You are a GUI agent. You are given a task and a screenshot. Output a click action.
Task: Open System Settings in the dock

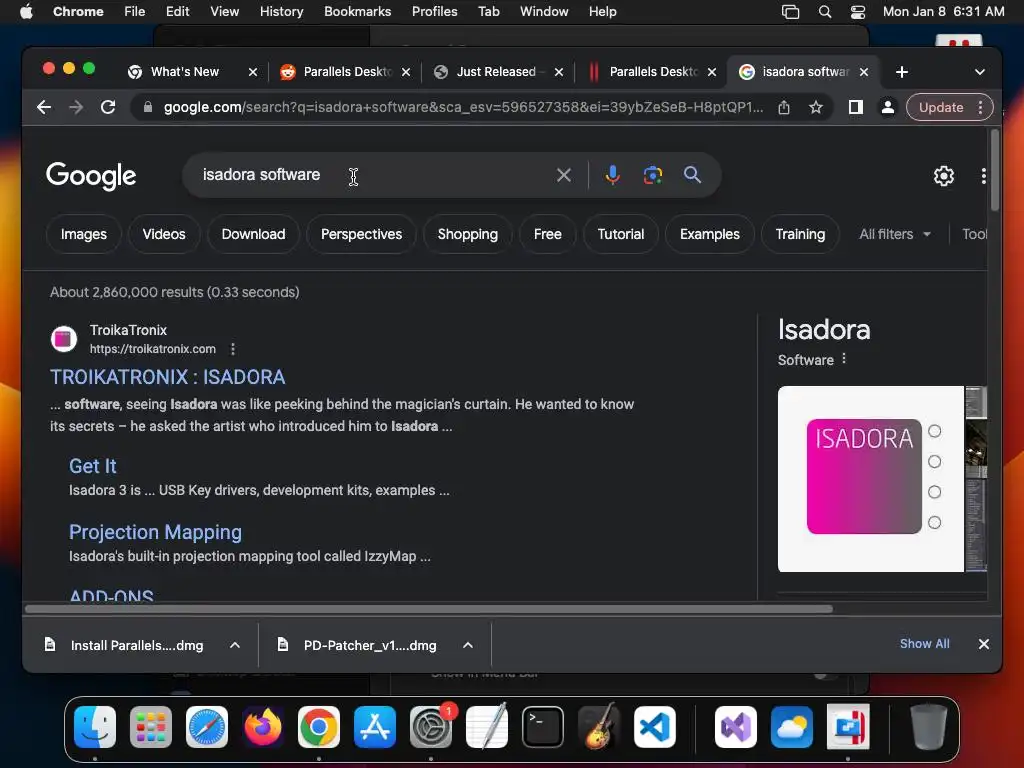pos(431,726)
